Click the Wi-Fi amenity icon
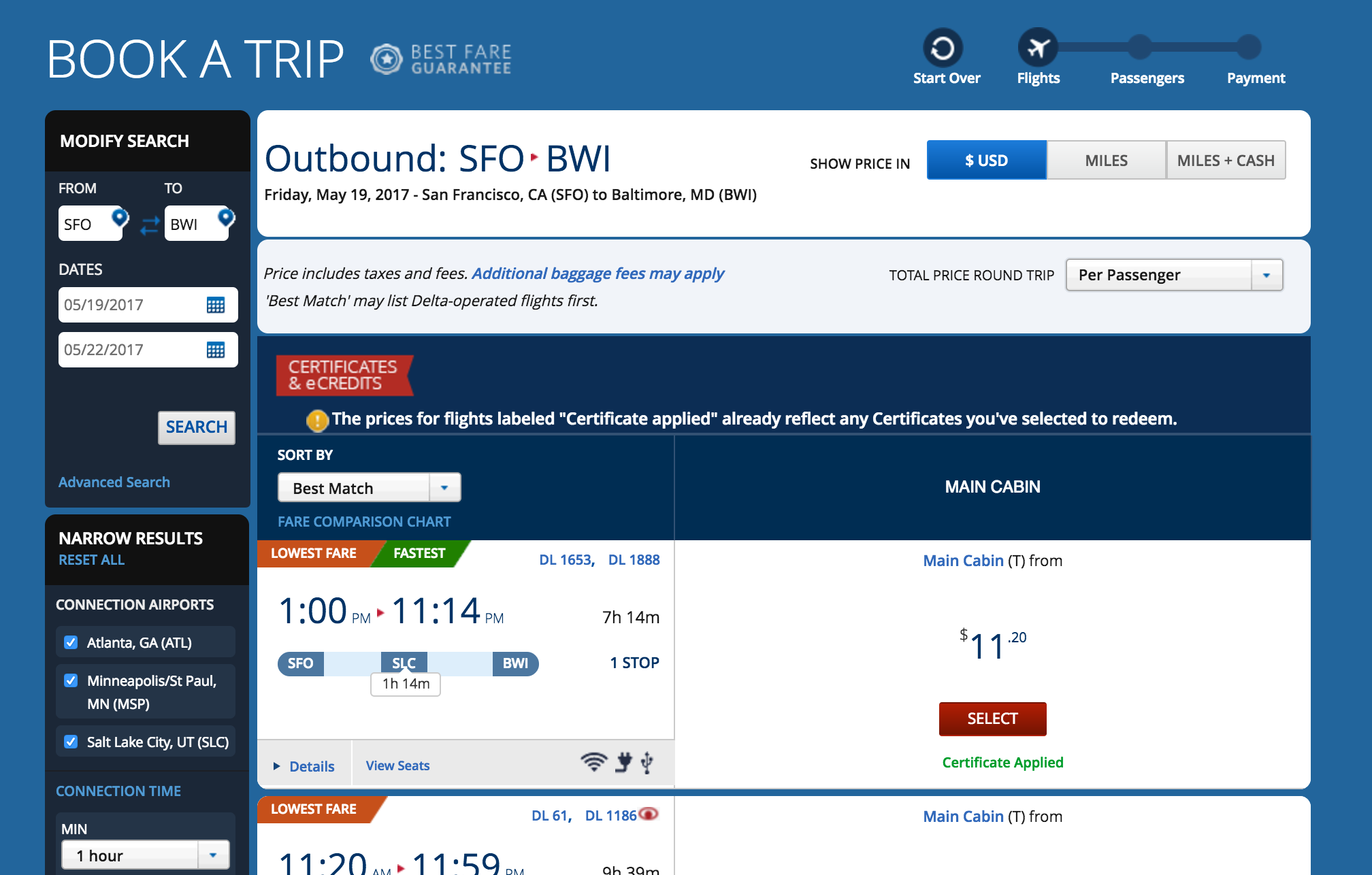The width and height of the screenshot is (1372, 875). 593,762
